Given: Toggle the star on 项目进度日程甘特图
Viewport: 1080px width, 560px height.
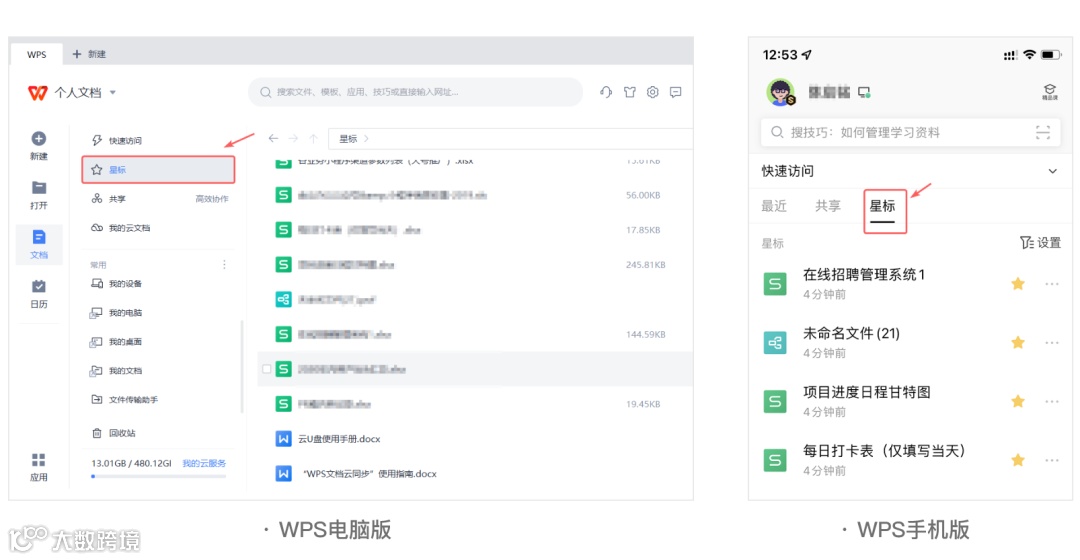Looking at the screenshot, I should tap(1018, 401).
